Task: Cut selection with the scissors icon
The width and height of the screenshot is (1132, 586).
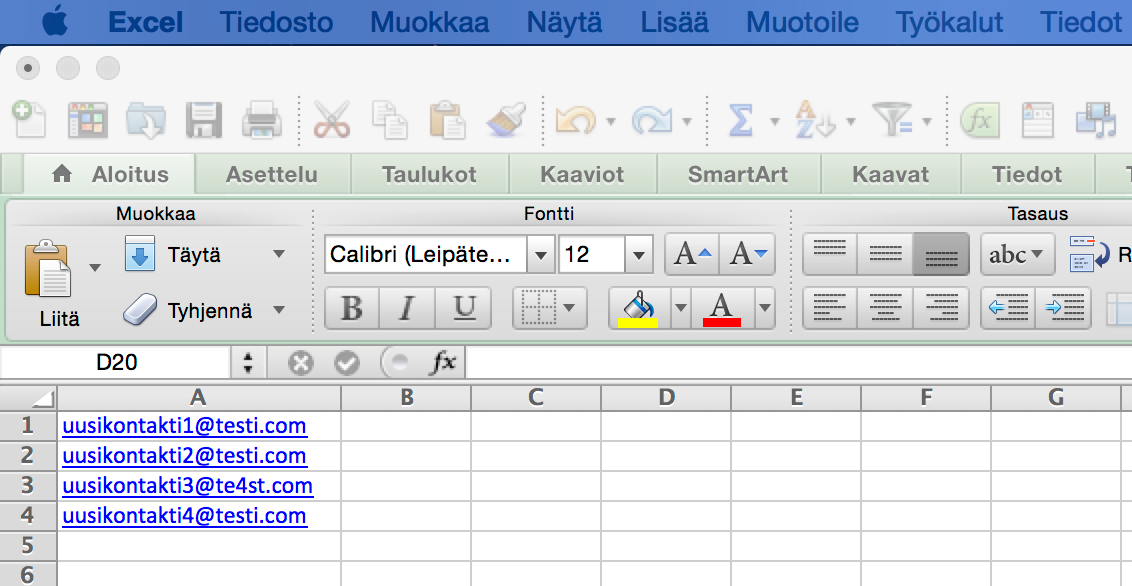Action: [x=332, y=120]
